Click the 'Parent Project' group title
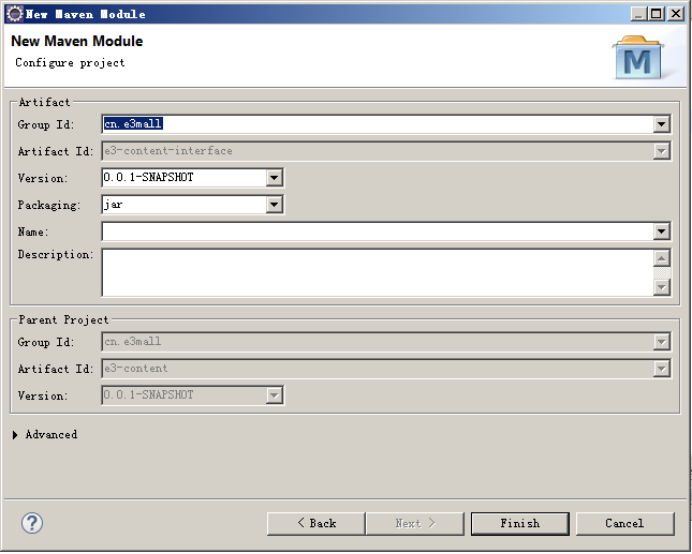Image resolution: width=692 pixels, height=554 pixels. tap(63, 320)
